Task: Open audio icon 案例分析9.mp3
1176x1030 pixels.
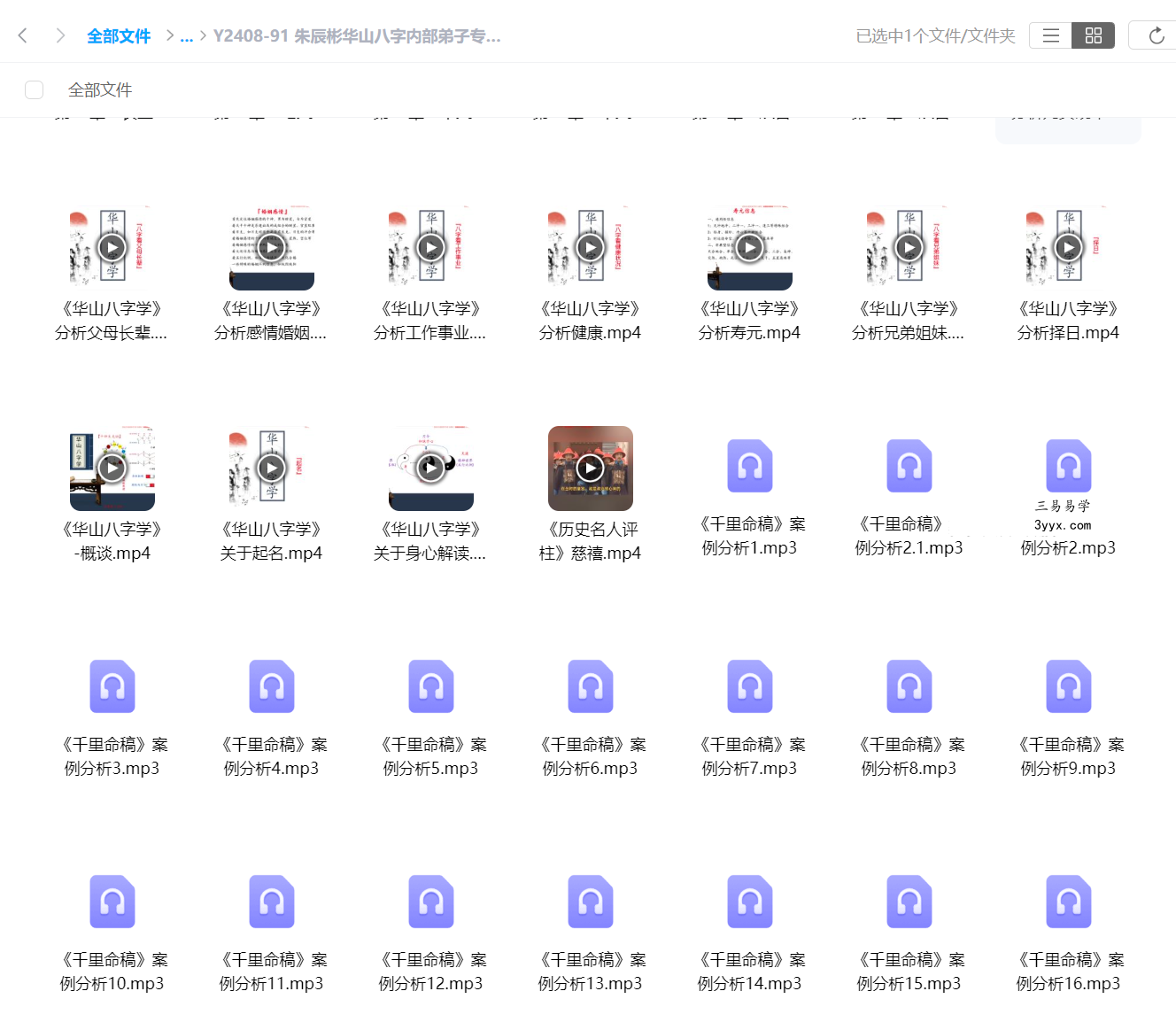Action: (x=1069, y=686)
